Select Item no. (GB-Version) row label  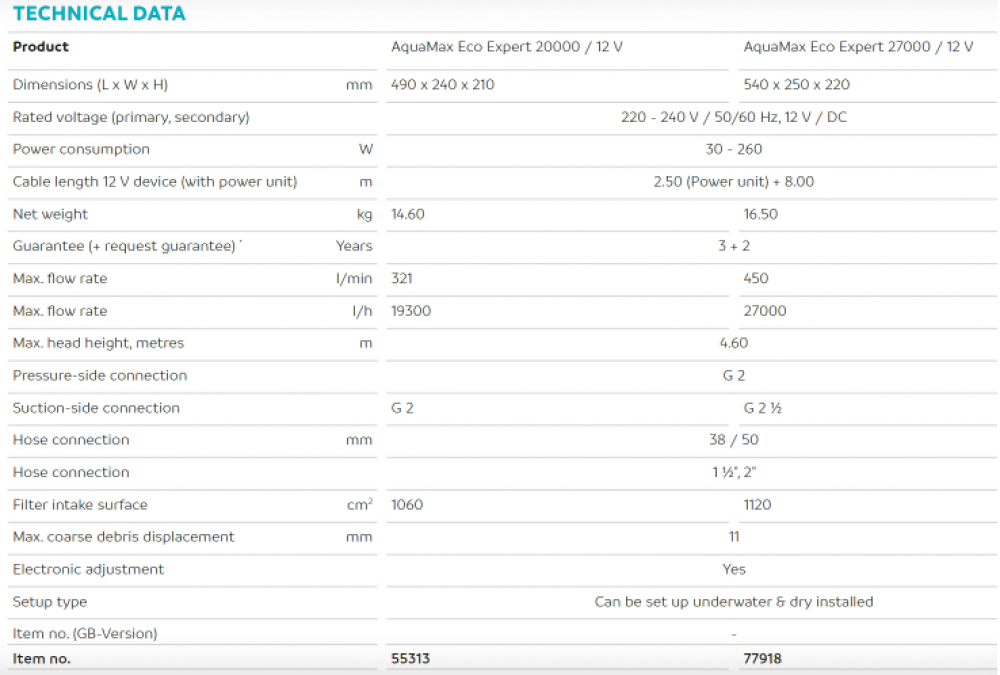(85, 634)
